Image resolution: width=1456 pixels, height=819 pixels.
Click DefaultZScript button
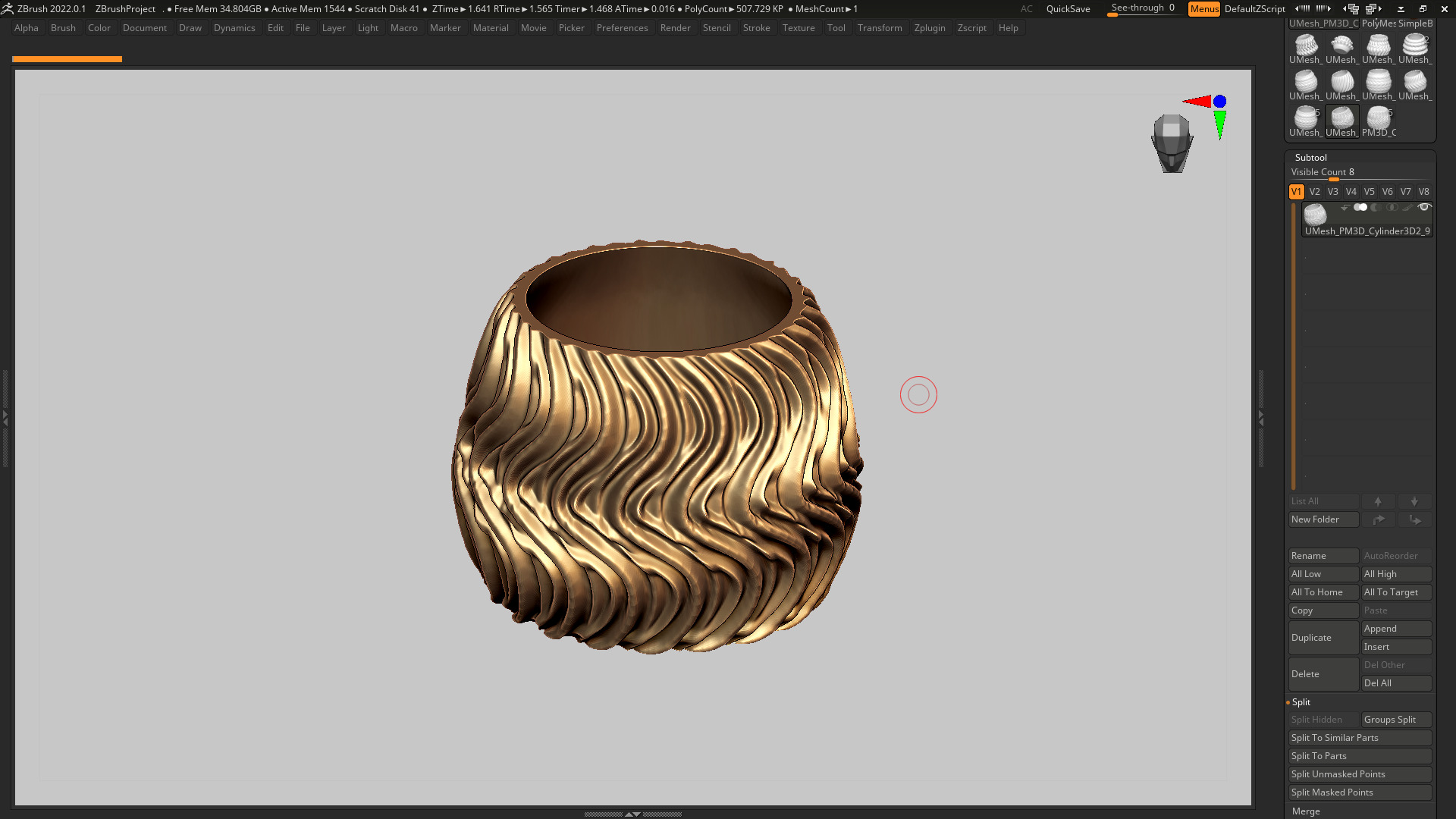click(x=1254, y=9)
